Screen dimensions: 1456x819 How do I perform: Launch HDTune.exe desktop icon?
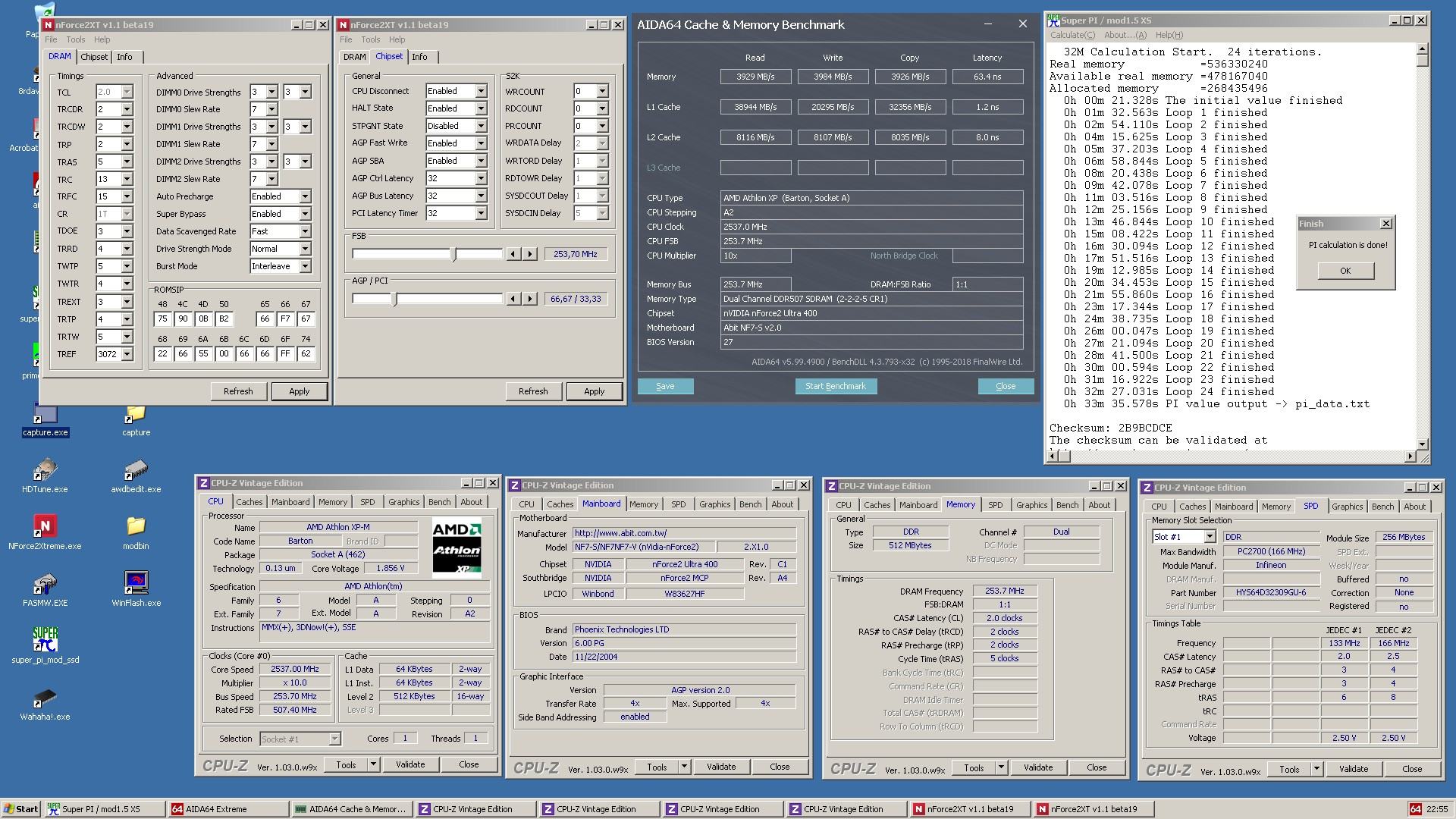[45, 476]
